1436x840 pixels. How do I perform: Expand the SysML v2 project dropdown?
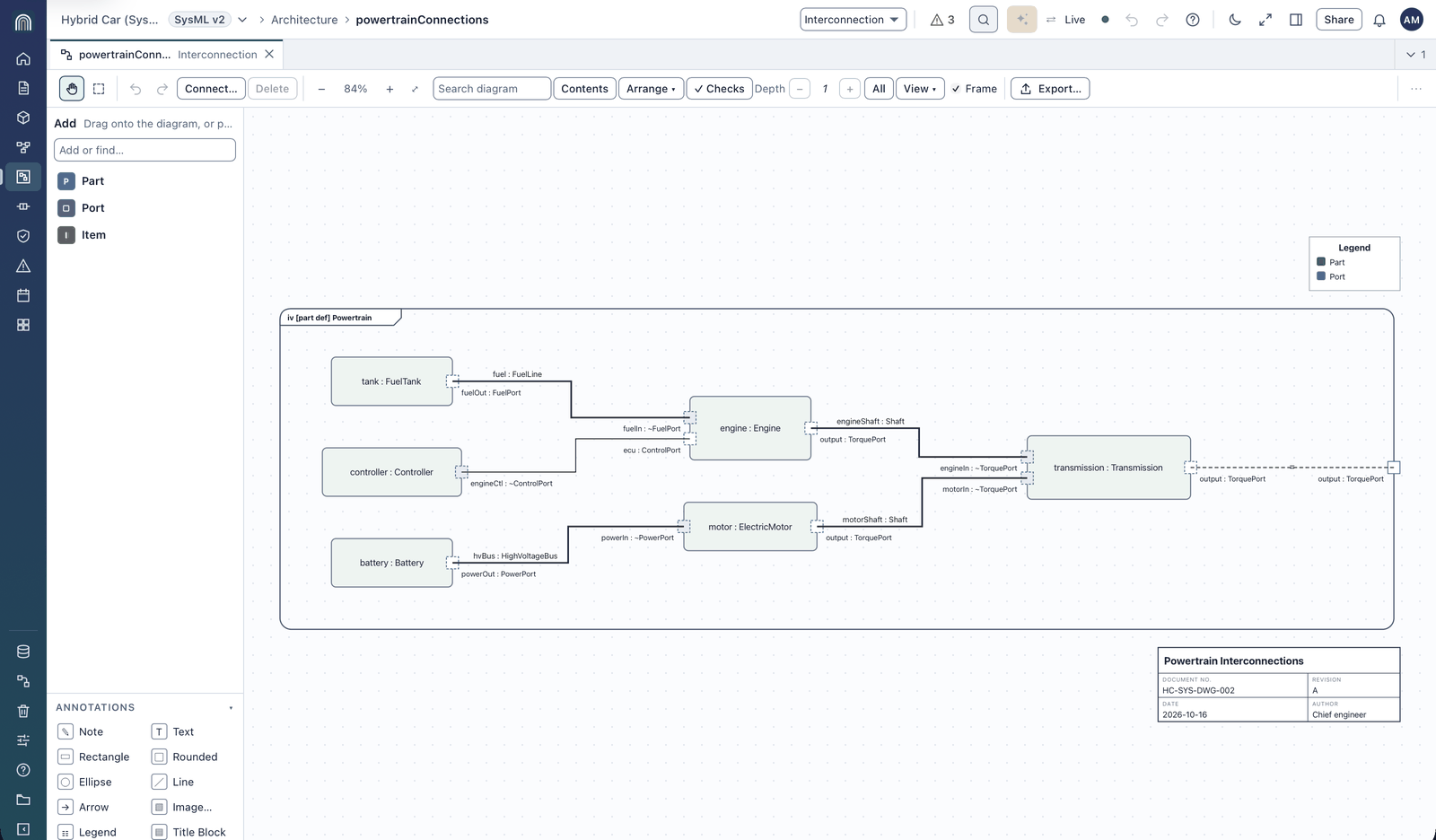pos(242,20)
